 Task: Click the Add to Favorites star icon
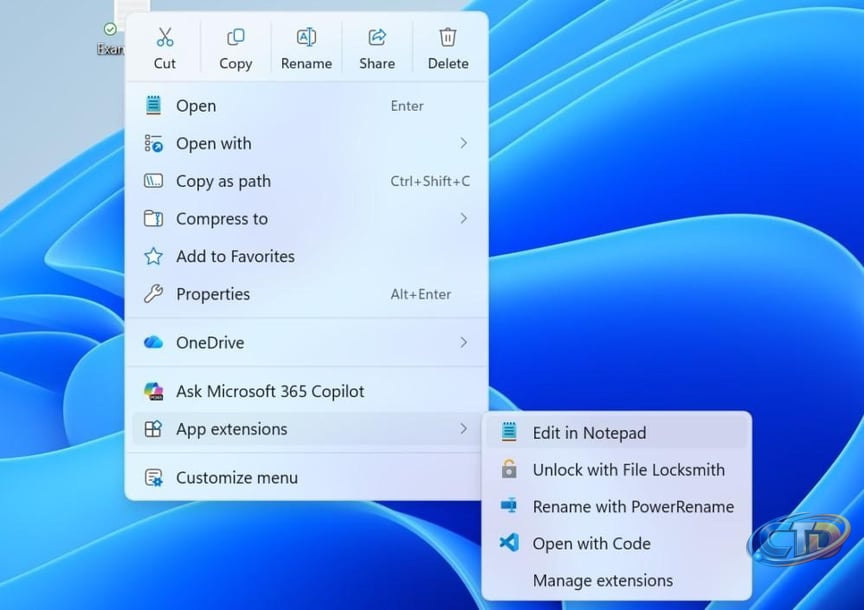(x=153, y=256)
